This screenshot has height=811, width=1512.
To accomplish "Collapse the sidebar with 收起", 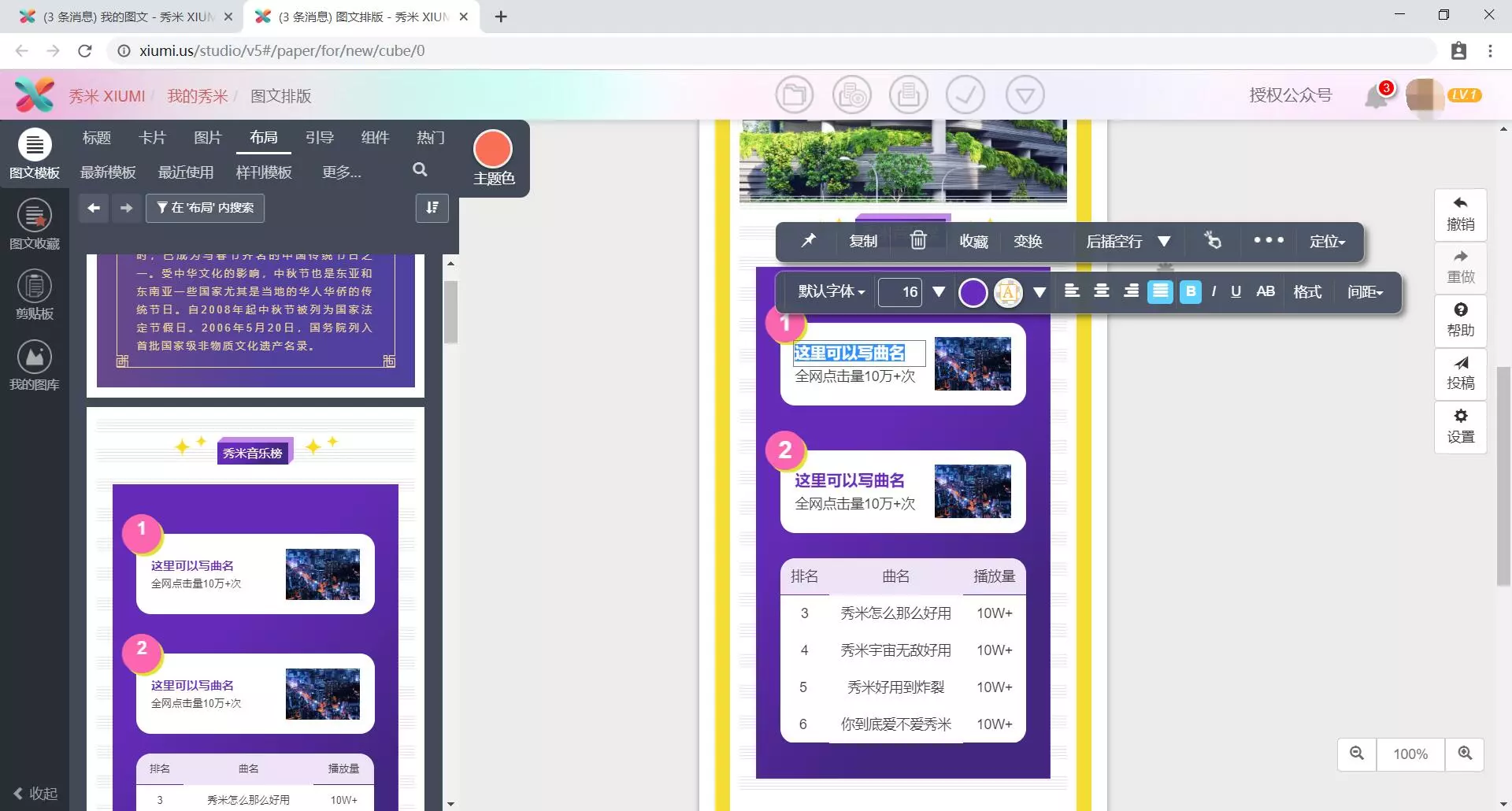I will (x=36, y=793).
